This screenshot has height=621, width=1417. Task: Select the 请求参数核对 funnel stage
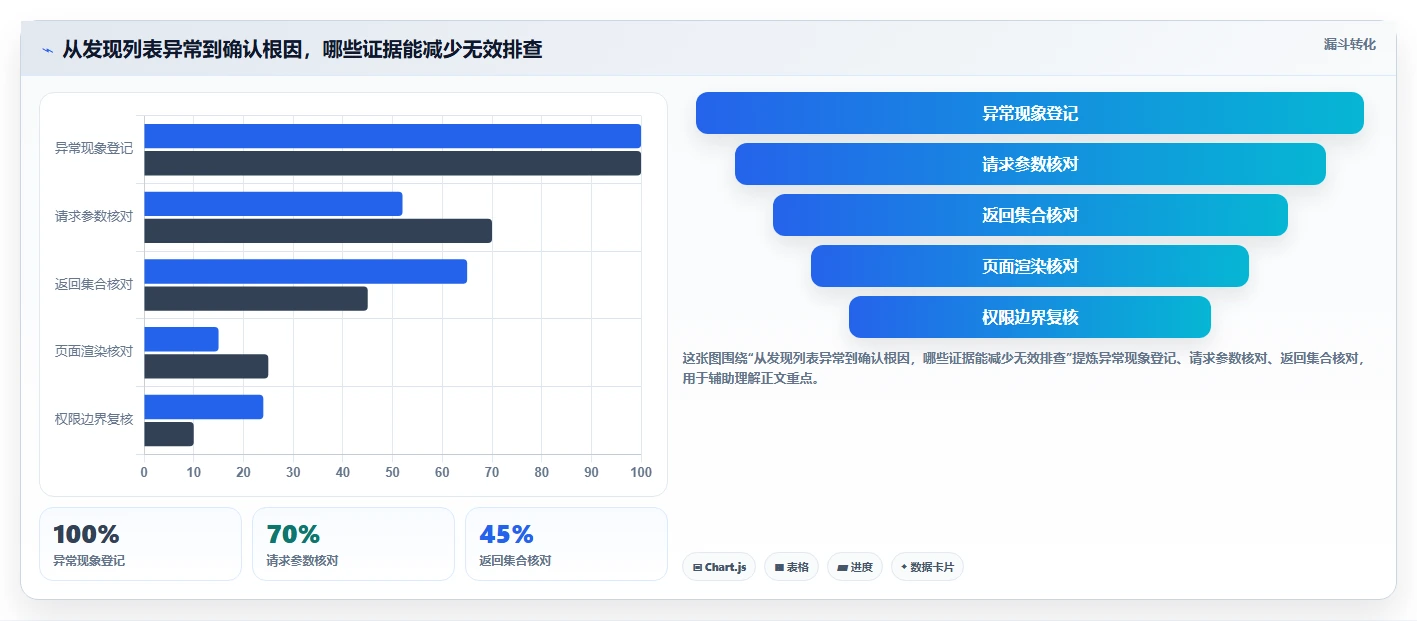tap(1030, 164)
